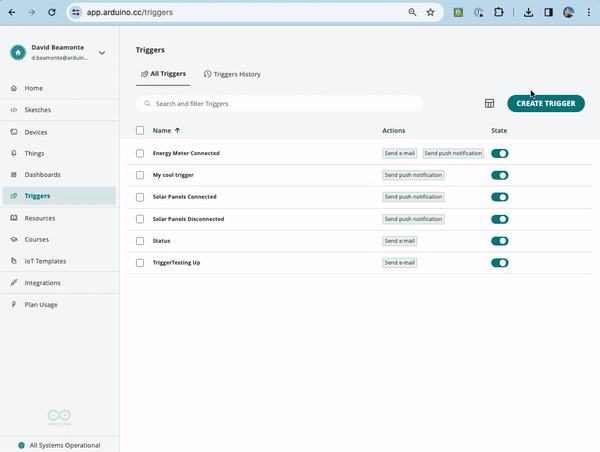Click the search magnifier icon in Triggers filter

click(x=147, y=104)
